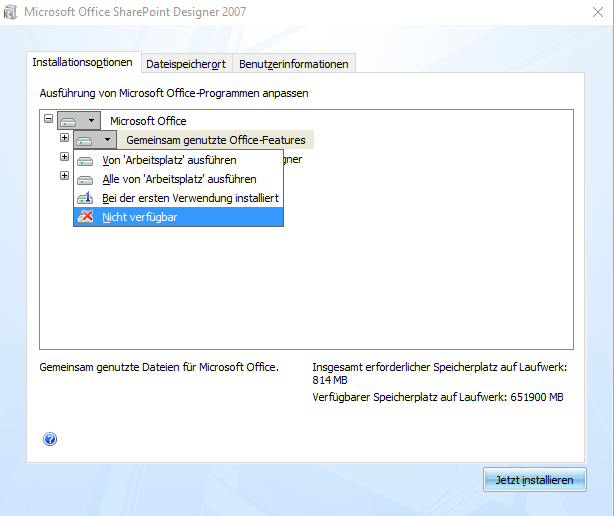Viewport: 614px width, 516px height.
Task: Select 'Alle von Arbeitsplatz ausführen' option
Action: [x=179, y=179]
